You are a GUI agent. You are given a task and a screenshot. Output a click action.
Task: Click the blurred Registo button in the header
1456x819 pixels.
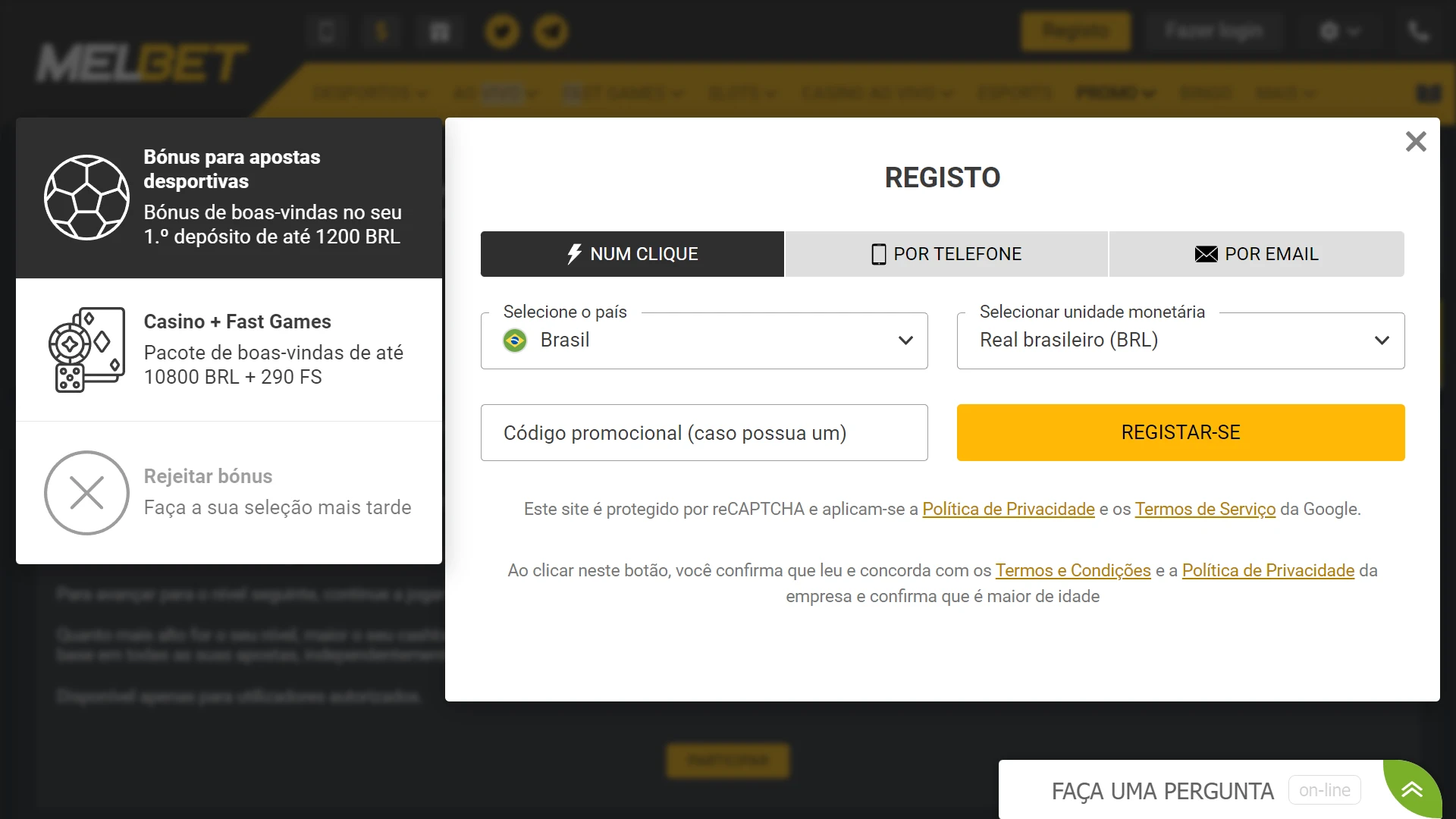pyautogui.click(x=1076, y=31)
